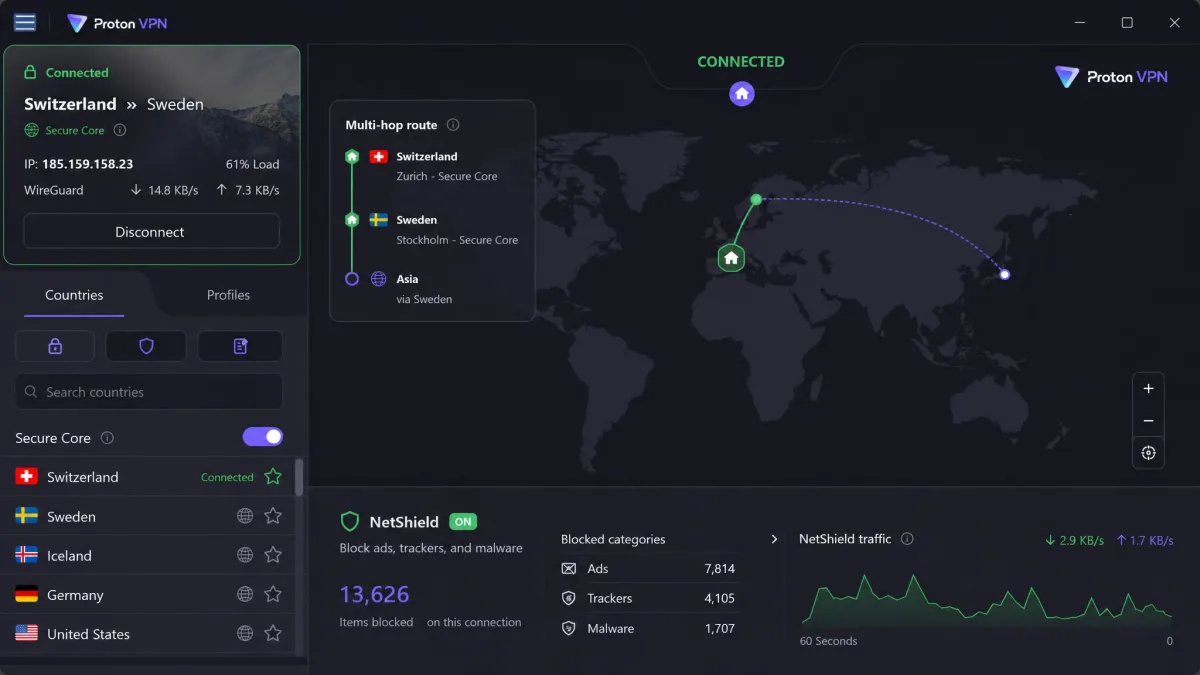
Task: Click the Malware category icon
Action: click(569, 628)
